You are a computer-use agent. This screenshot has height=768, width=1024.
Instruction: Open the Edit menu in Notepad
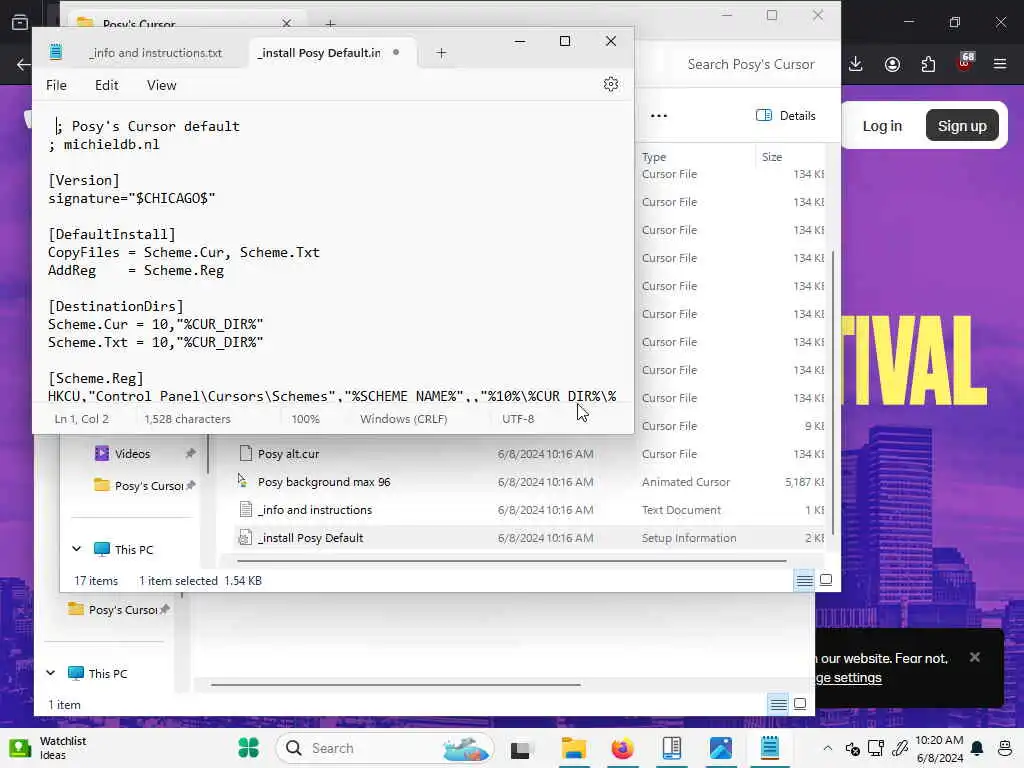coord(106,85)
